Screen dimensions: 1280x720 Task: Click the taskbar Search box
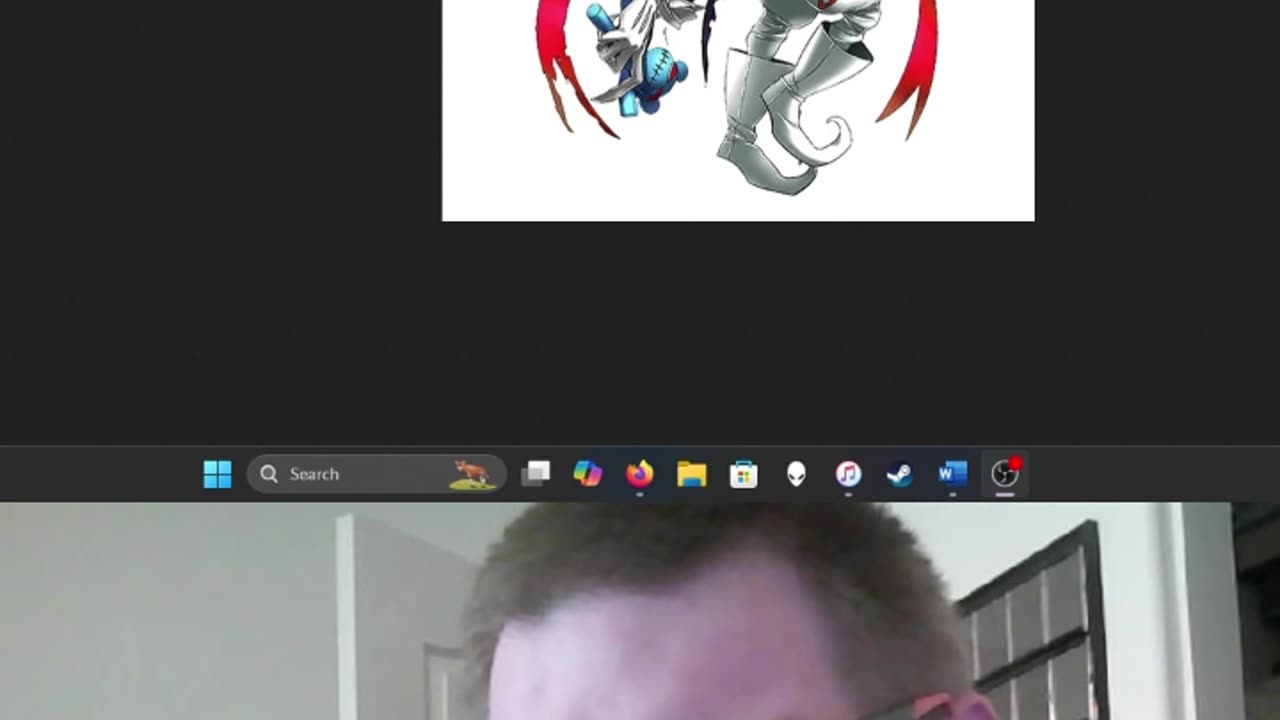[x=376, y=474]
